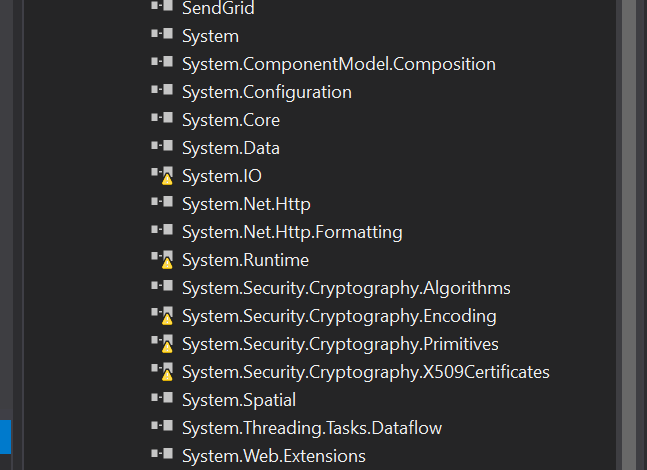Click the Cryptography.Algorithms reference icon
The width and height of the screenshot is (647, 470).
pyautogui.click(x=162, y=285)
